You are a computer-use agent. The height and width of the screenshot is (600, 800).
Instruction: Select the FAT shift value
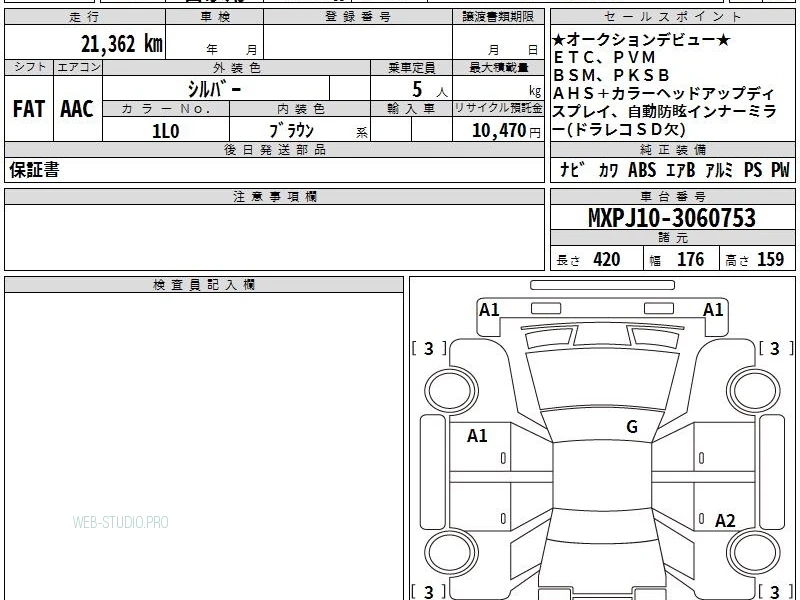29,109
